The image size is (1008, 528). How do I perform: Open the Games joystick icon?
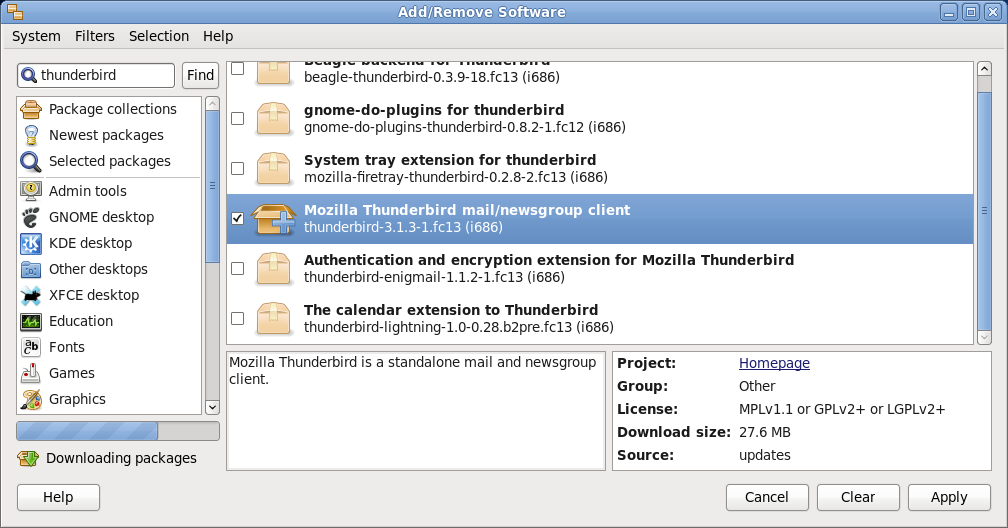[x=30, y=373]
